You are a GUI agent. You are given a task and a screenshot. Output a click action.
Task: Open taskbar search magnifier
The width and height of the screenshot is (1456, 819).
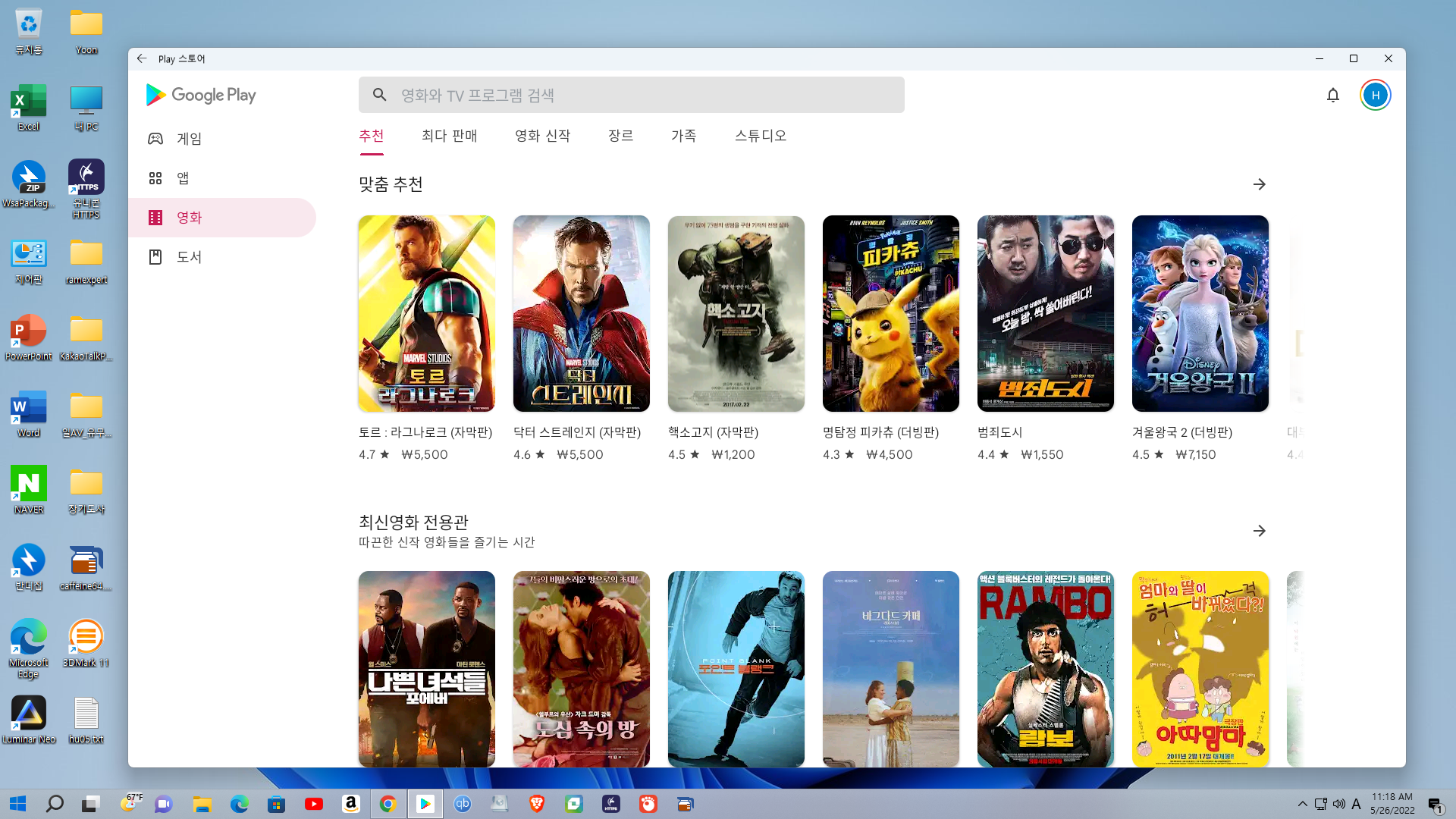55,804
